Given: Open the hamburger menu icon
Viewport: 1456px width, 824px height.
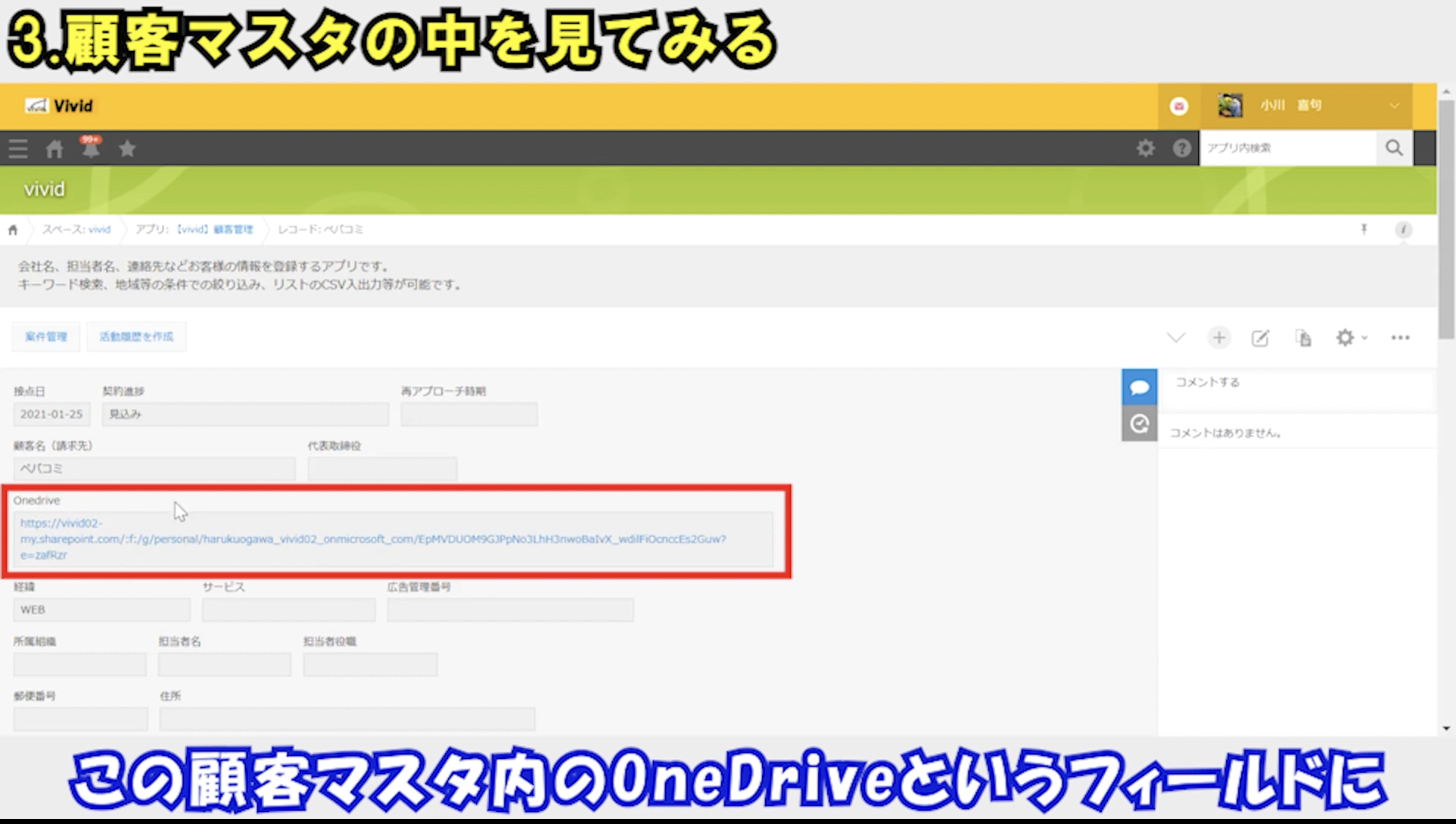Looking at the screenshot, I should (18, 148).
